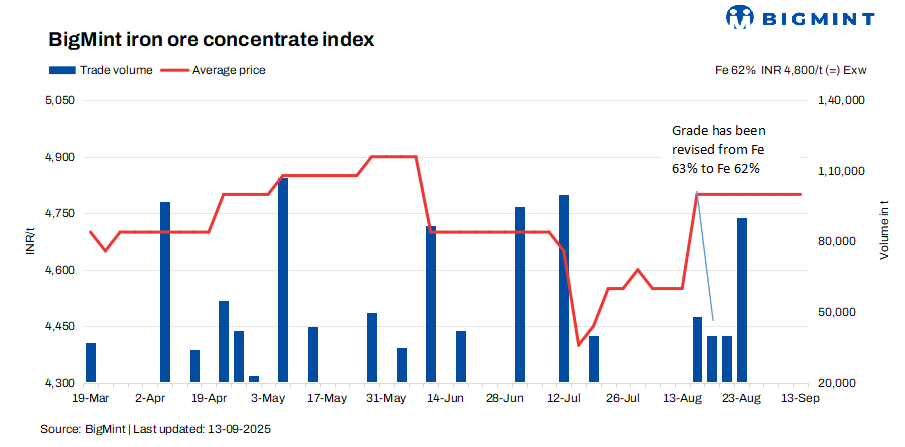Click the 19-Mar x-axis date label

pyautogui.click(x=91, y=398)
